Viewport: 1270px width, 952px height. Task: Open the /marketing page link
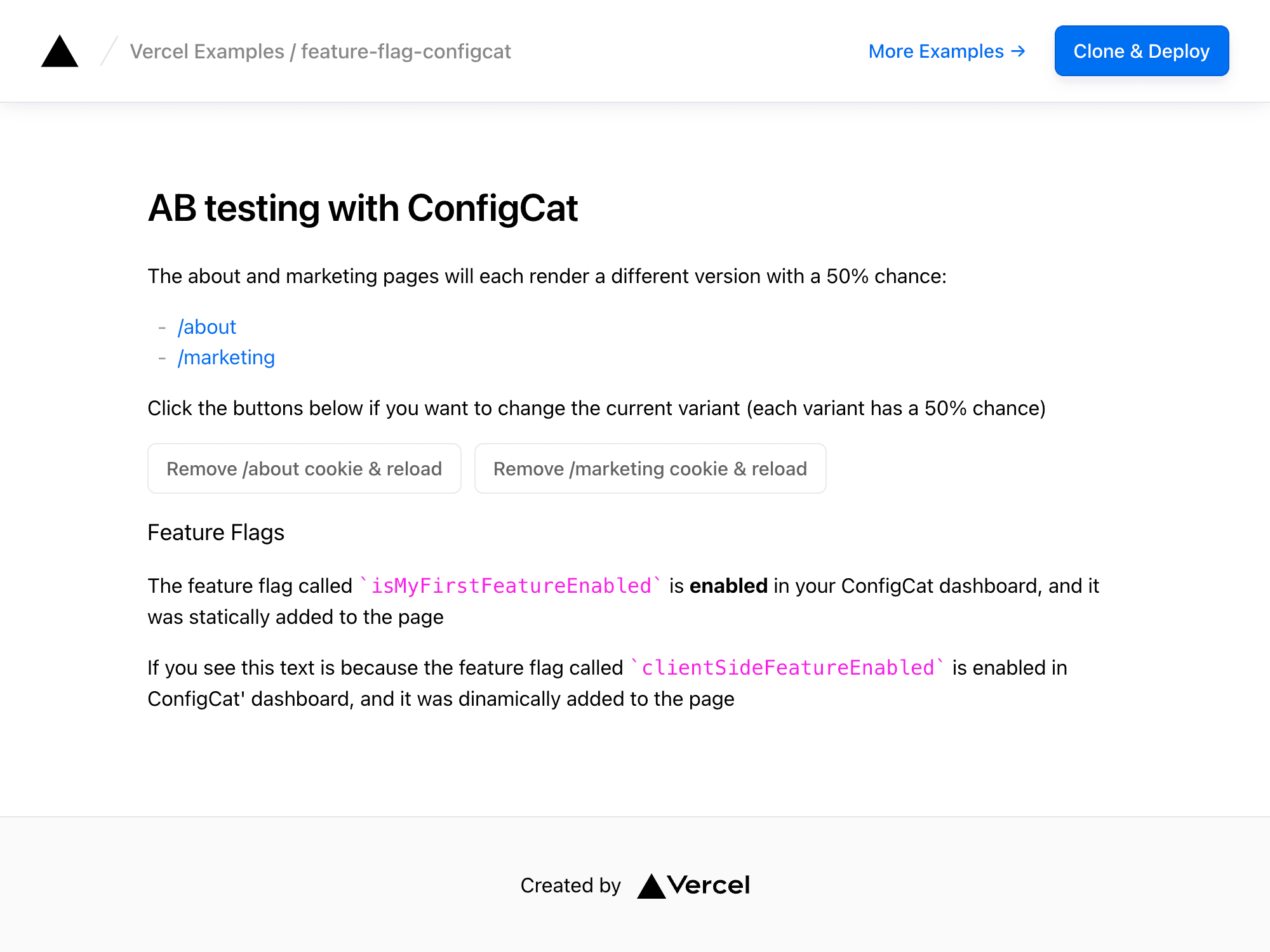point(227,357)
